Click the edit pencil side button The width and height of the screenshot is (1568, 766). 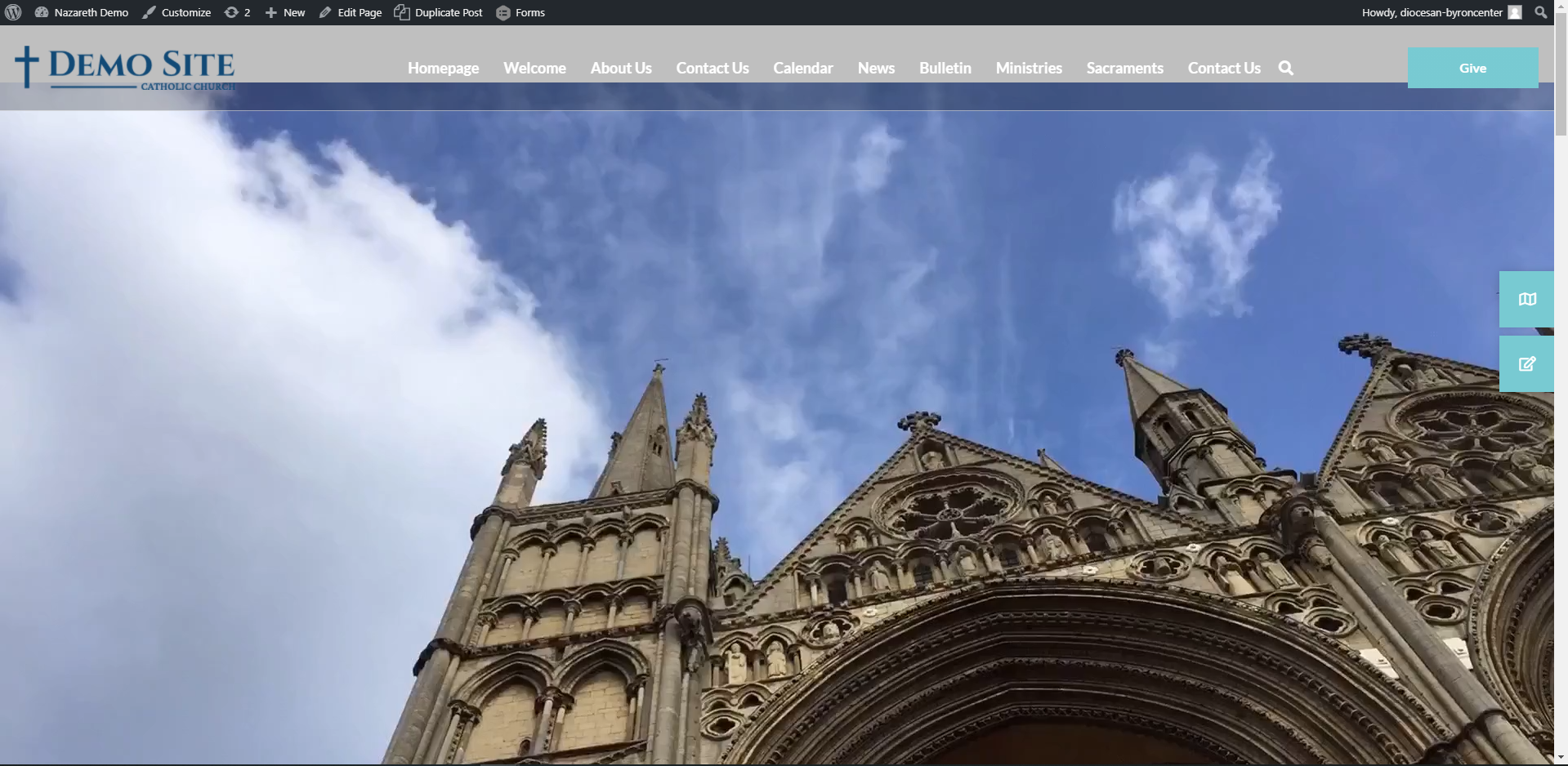(x=1526, y=364)
